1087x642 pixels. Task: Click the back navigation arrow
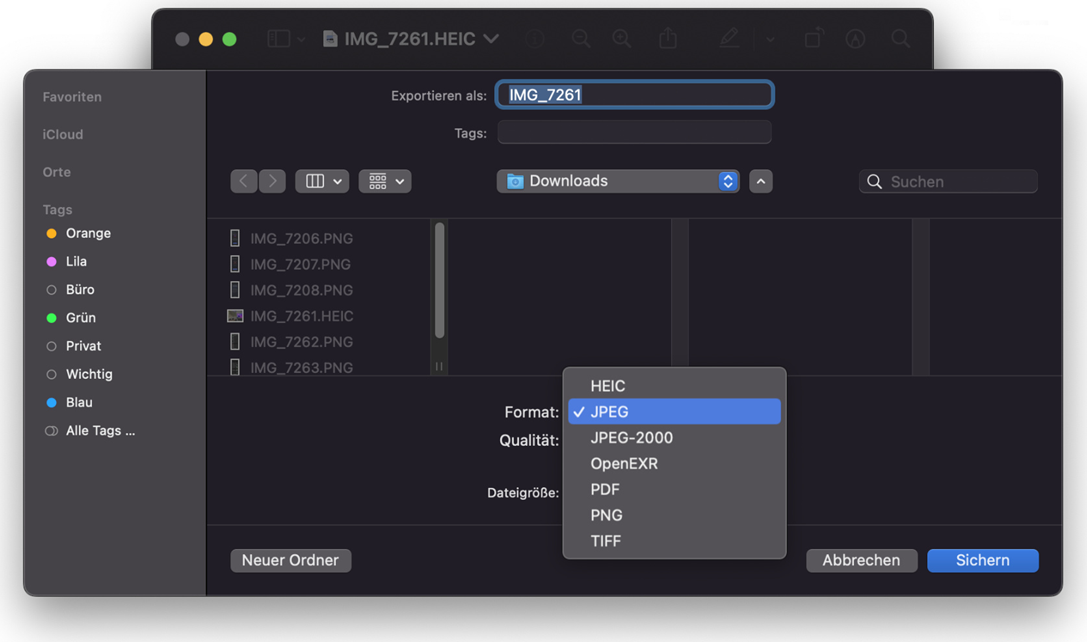[x=243, y=181]
